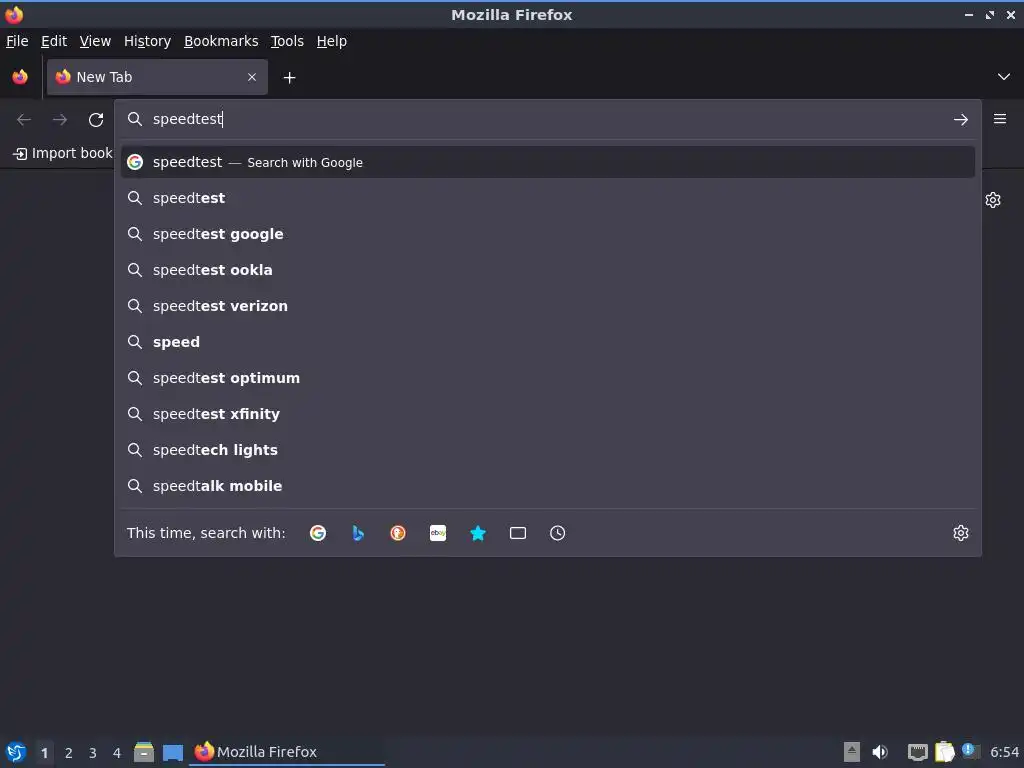Search this time with eBay icon
Screen dimensions: 1024x768
(x=438, y=533)
